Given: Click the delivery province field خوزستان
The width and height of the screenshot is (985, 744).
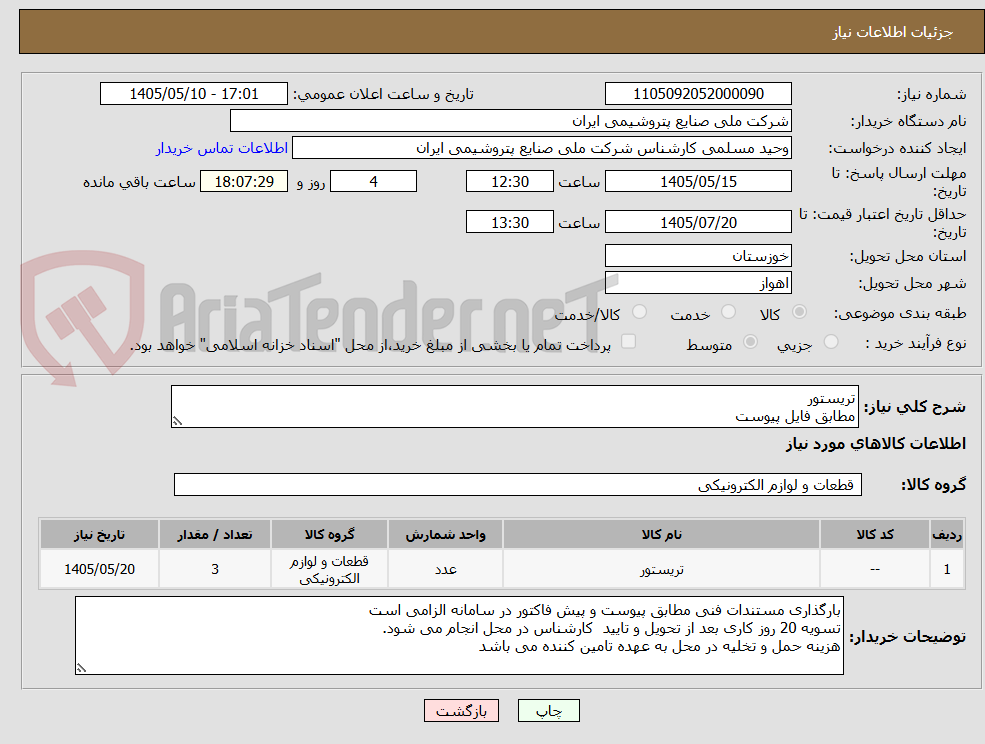Looking at the screenshot, I should [x=698, y=256].
